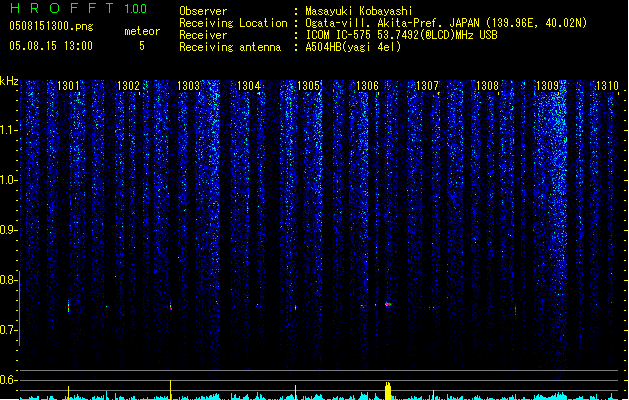Click the meteor echo streak near 1301
629x400 pixels.
(69, 306)
